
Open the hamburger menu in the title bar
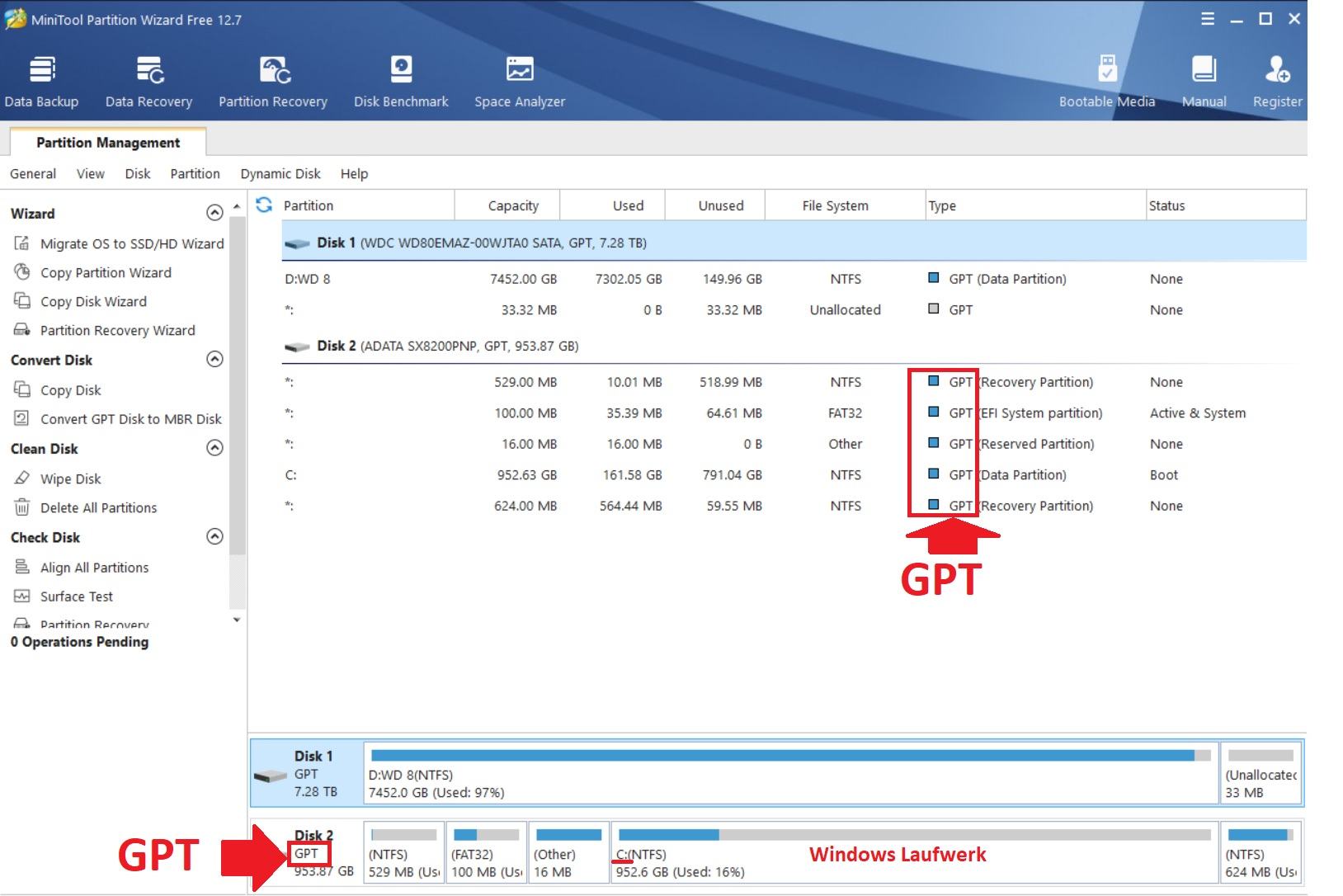click(1208, 19)
